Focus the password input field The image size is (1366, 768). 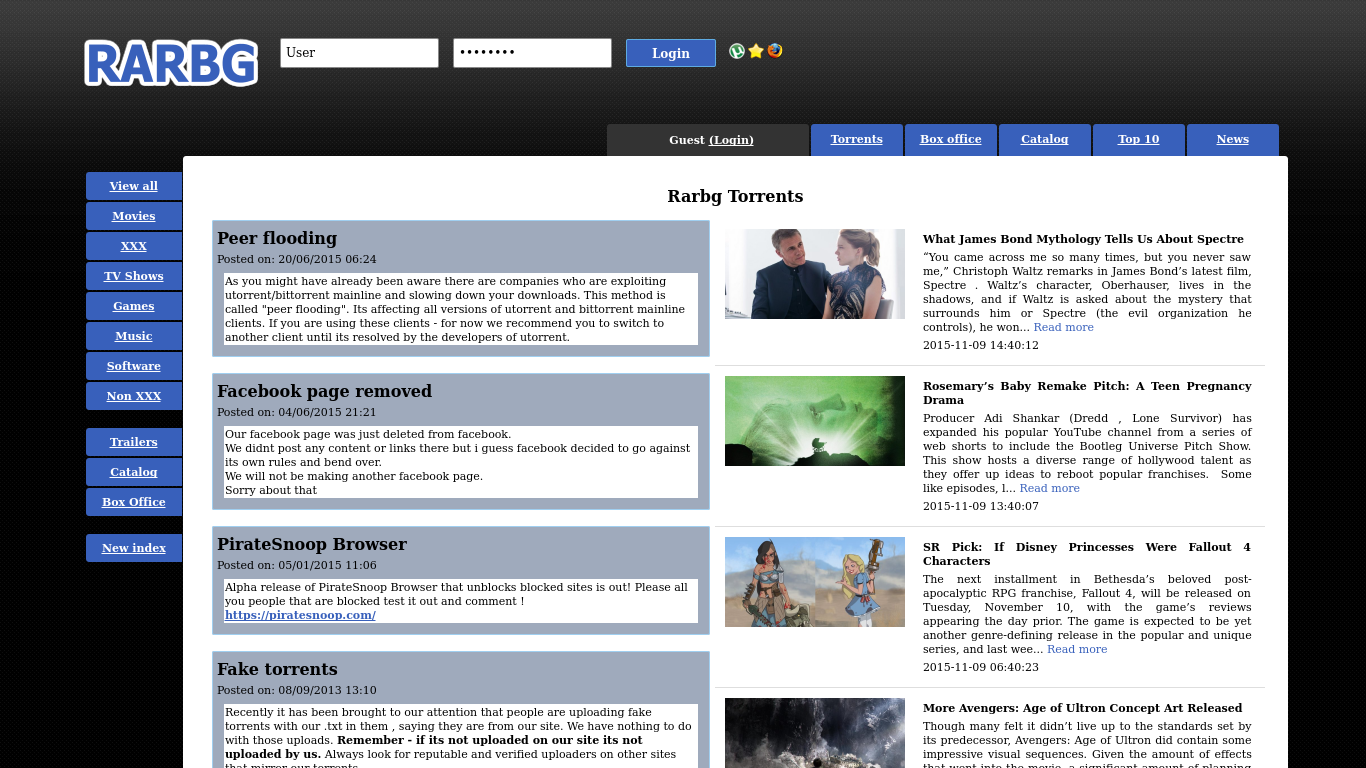pyautogui.click(x=532, y=53)
